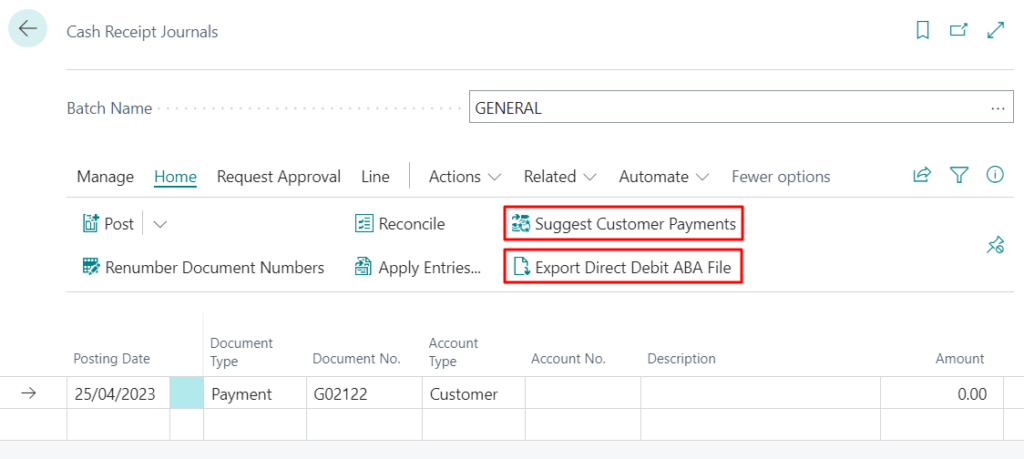Click the Post action
This screenshot has height=459, width=1024.
tap(108, 224)
